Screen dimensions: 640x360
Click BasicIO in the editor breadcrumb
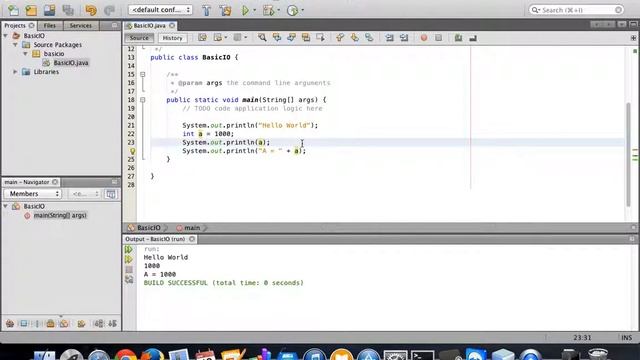(x=145, y=228)
